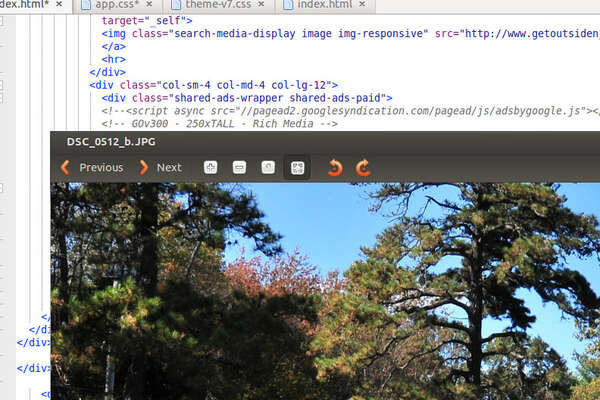Click the zoom out icon in image viewer
The image size is (600, 400).
239,168
